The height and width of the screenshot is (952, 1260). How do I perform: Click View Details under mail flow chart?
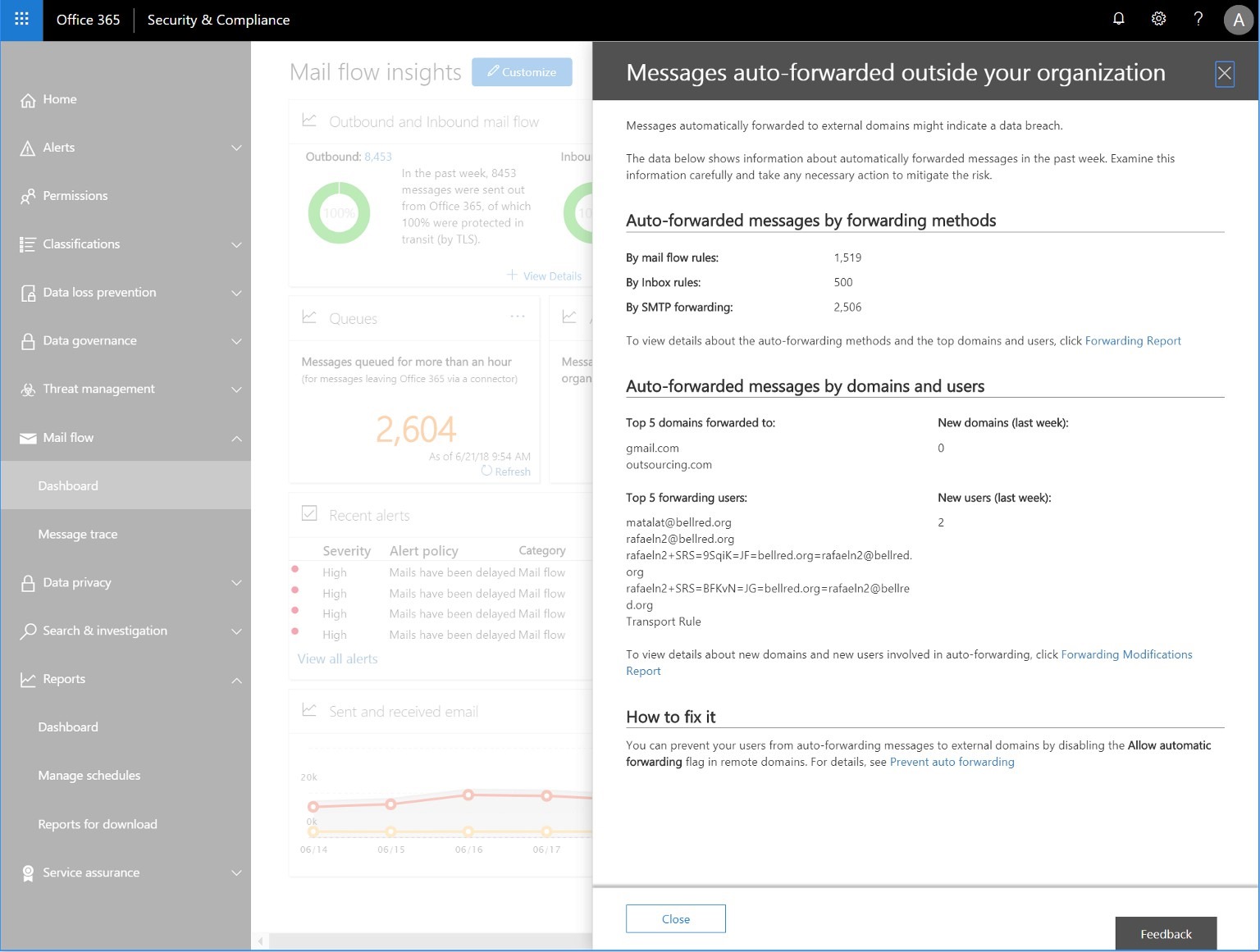pyautogui.click(x=545, y=276)
